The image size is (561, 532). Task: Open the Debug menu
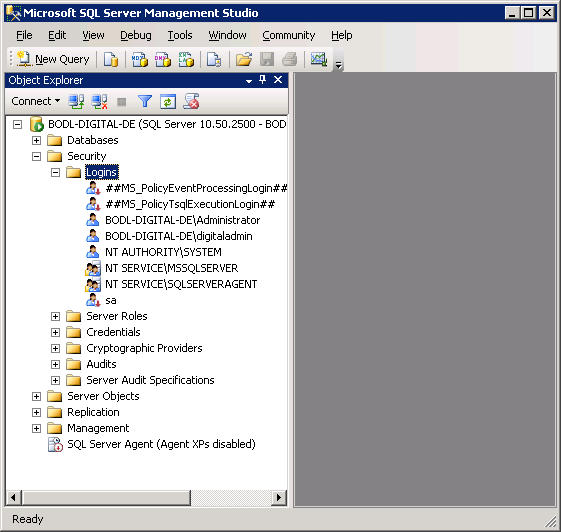tap(136, 35)
